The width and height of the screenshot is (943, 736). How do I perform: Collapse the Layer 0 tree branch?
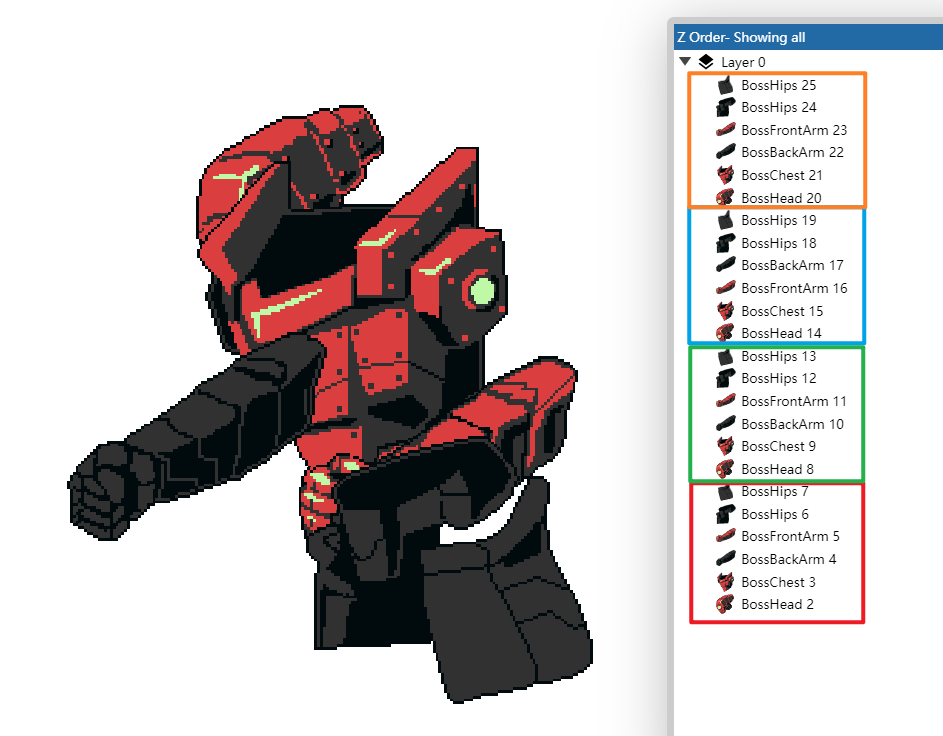coord(687,61)
